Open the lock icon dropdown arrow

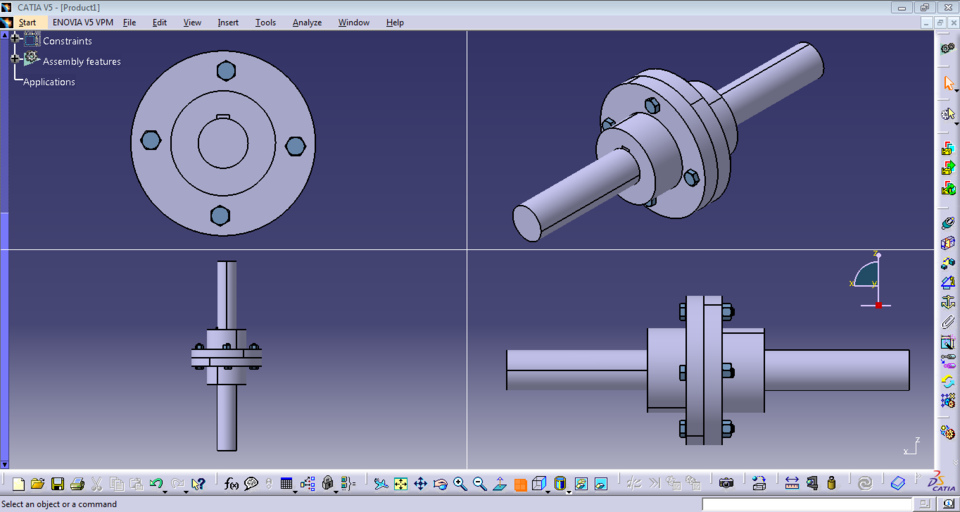(x=336, y=491)
